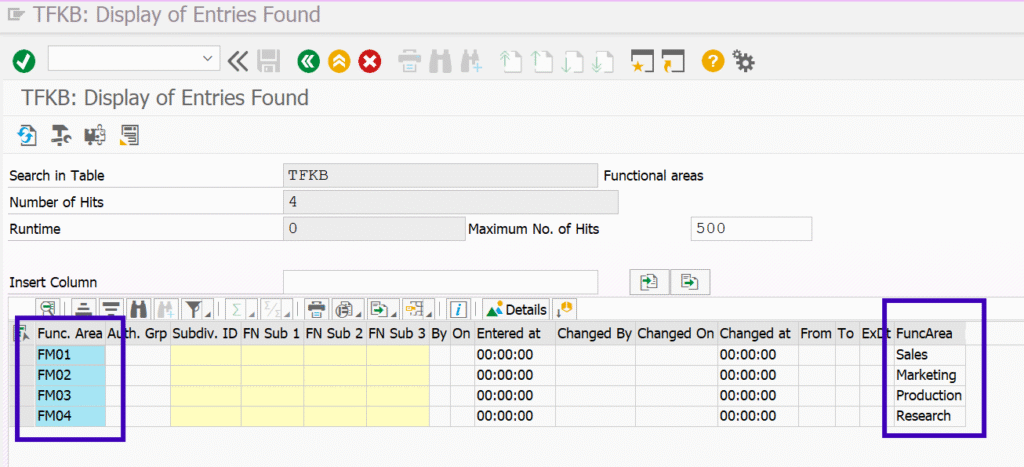Click Print icon in grid toolbar
This screenshot has width=1024, height=467.
click(x=317, y=308)
